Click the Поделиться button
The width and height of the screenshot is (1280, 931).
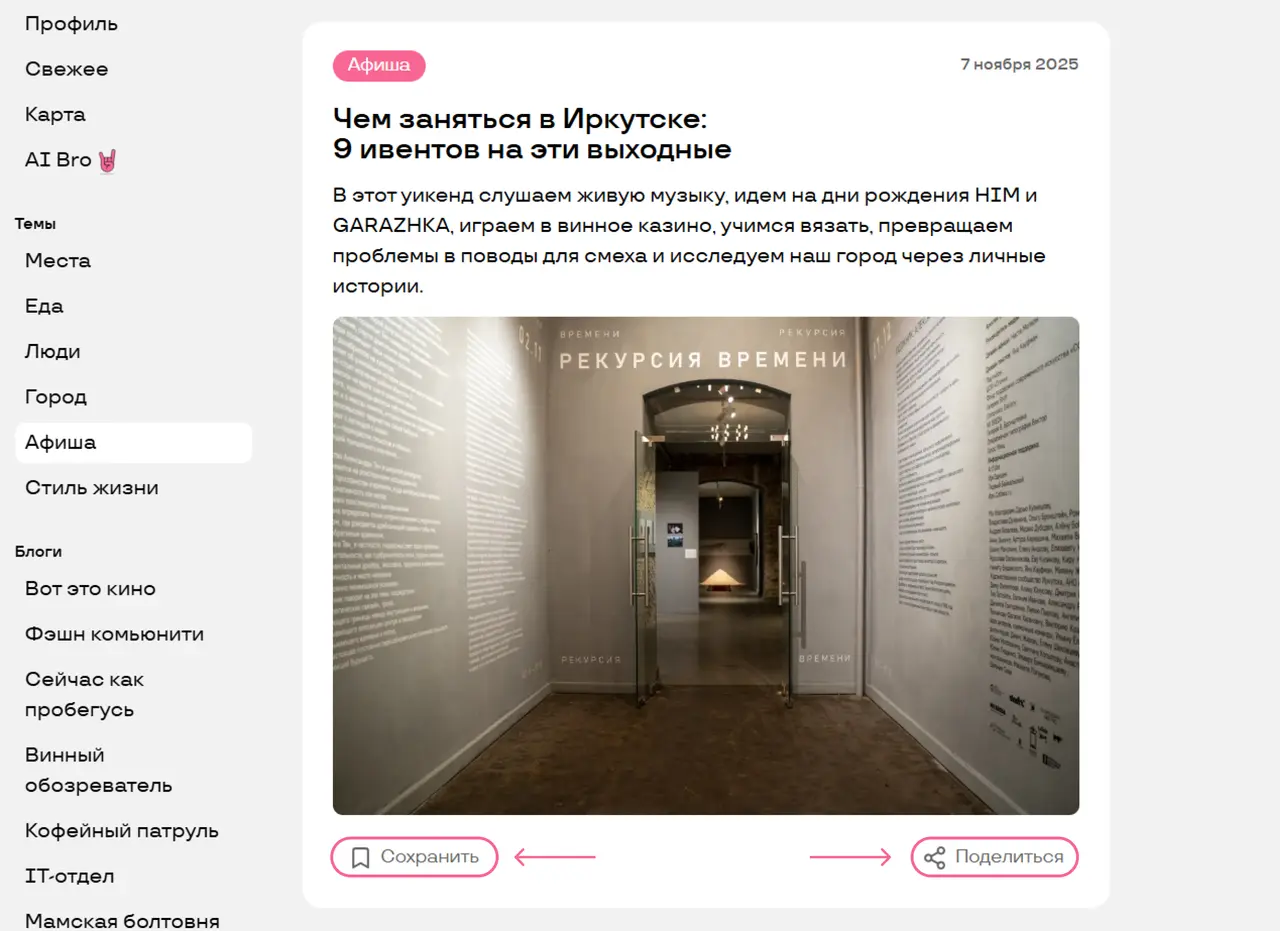(x=994, y=857)
